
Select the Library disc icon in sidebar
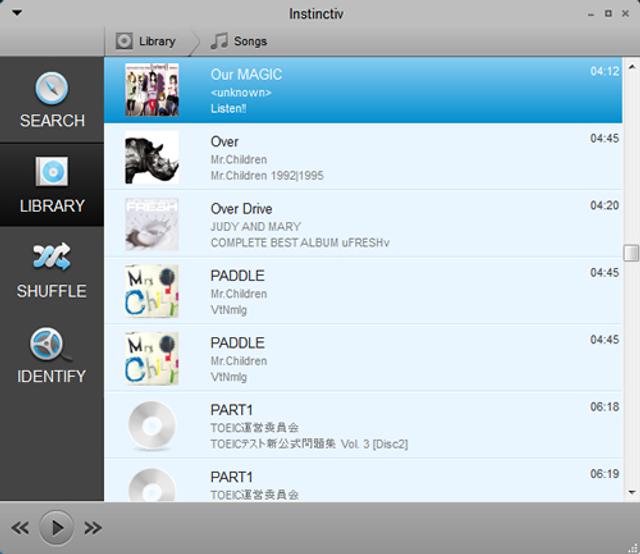click(x=52, y=171)
